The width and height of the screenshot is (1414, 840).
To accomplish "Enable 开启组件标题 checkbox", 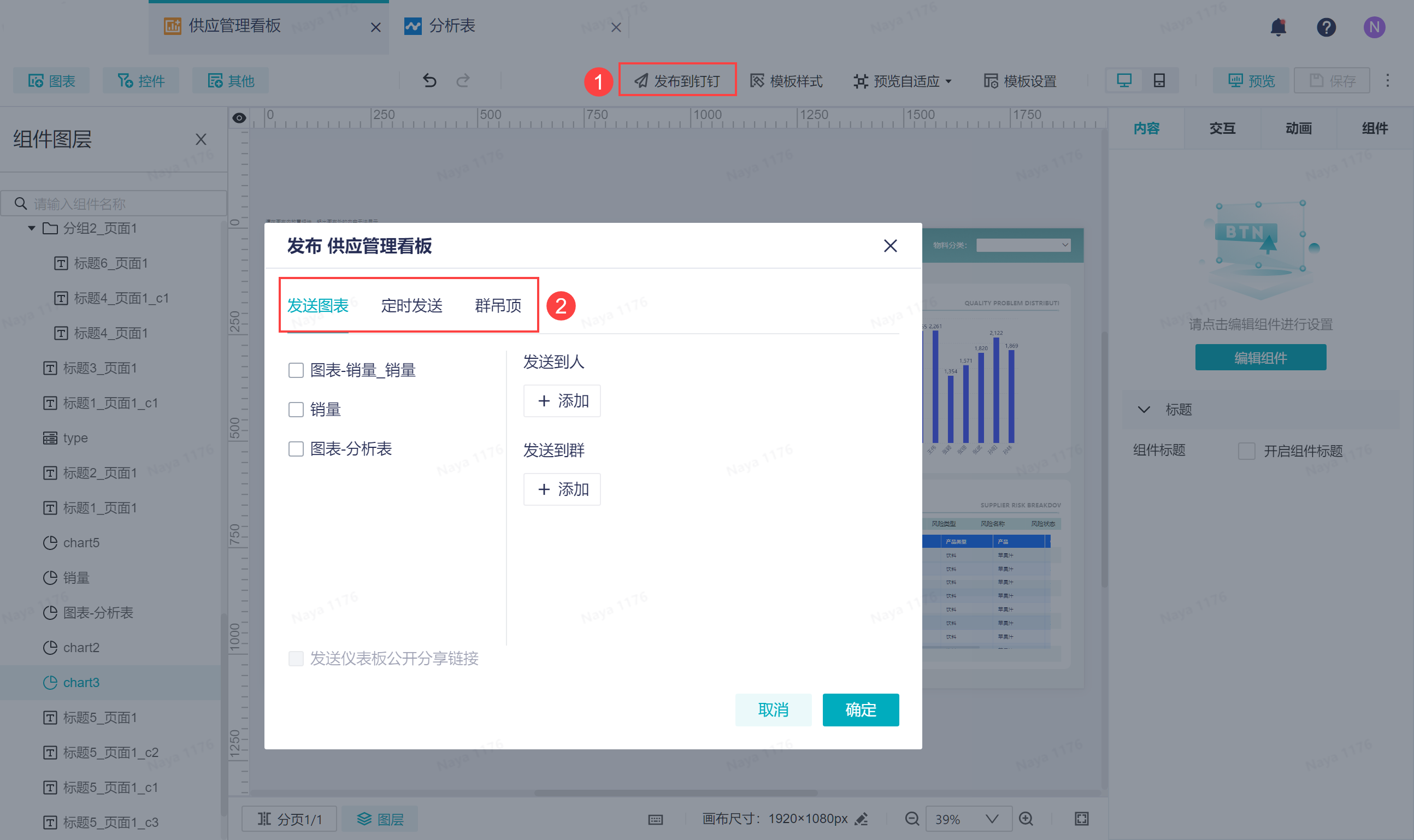I will pos(1246,451).
